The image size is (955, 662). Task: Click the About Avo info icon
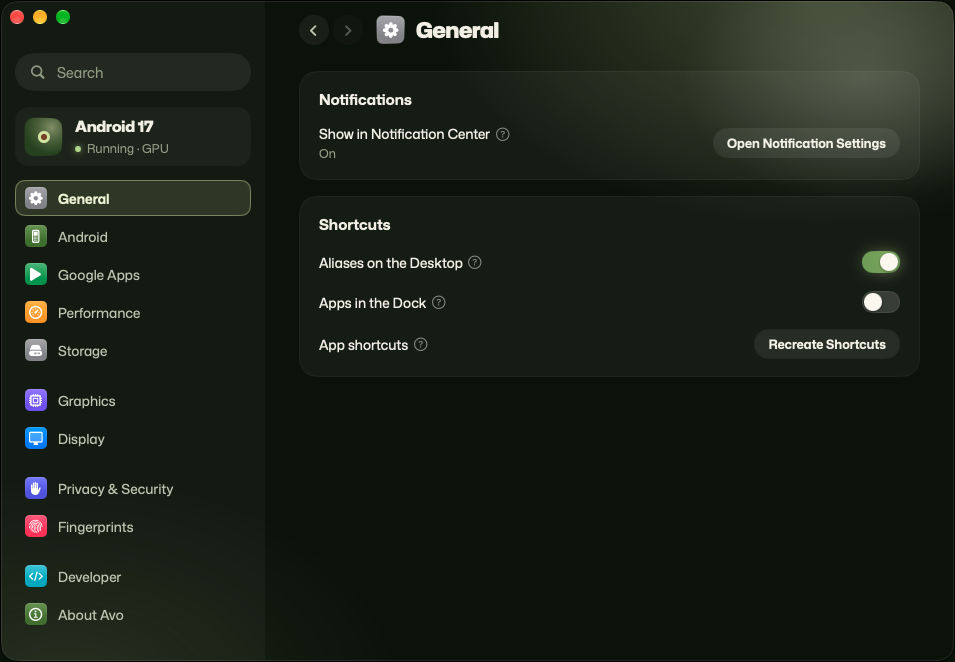36,614
